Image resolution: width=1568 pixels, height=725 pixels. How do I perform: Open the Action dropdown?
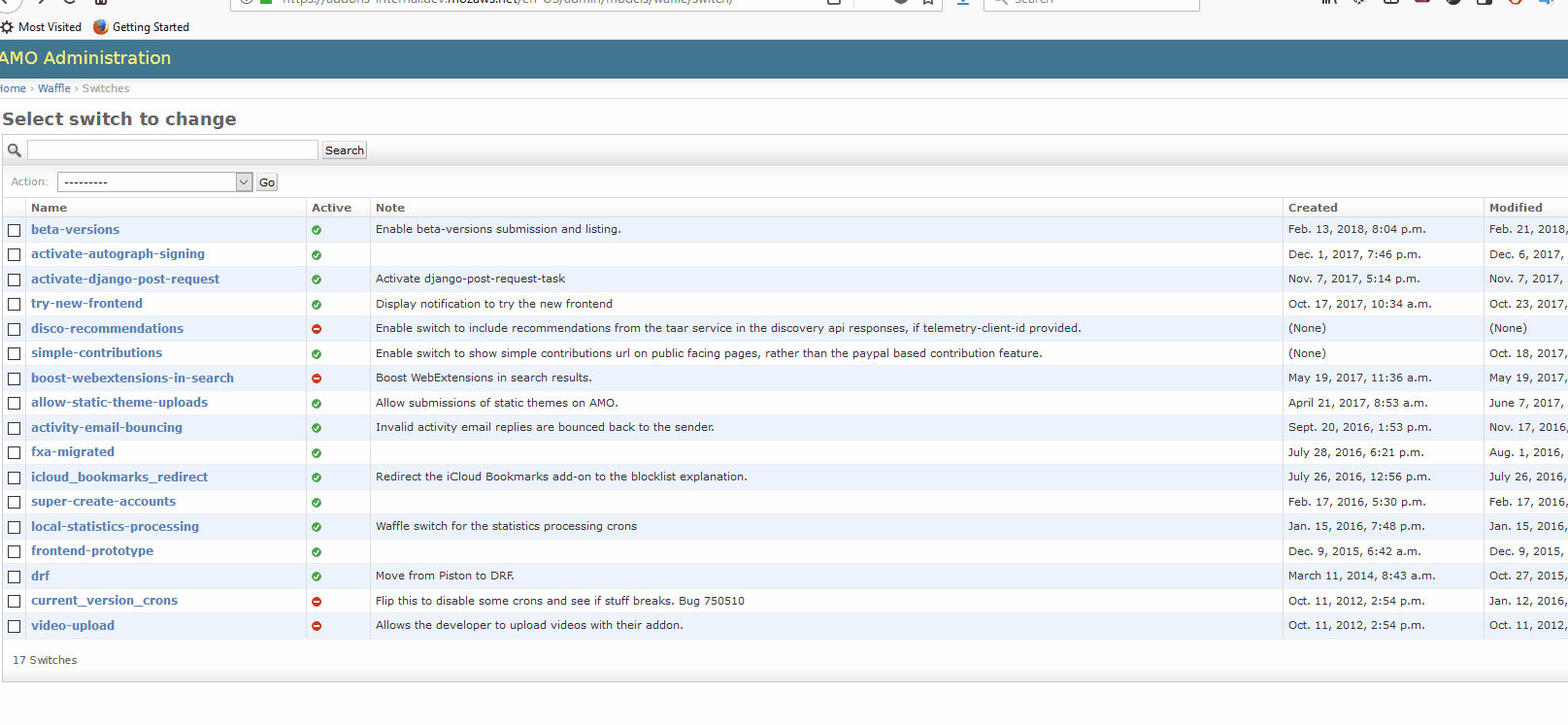coord(155,182)
